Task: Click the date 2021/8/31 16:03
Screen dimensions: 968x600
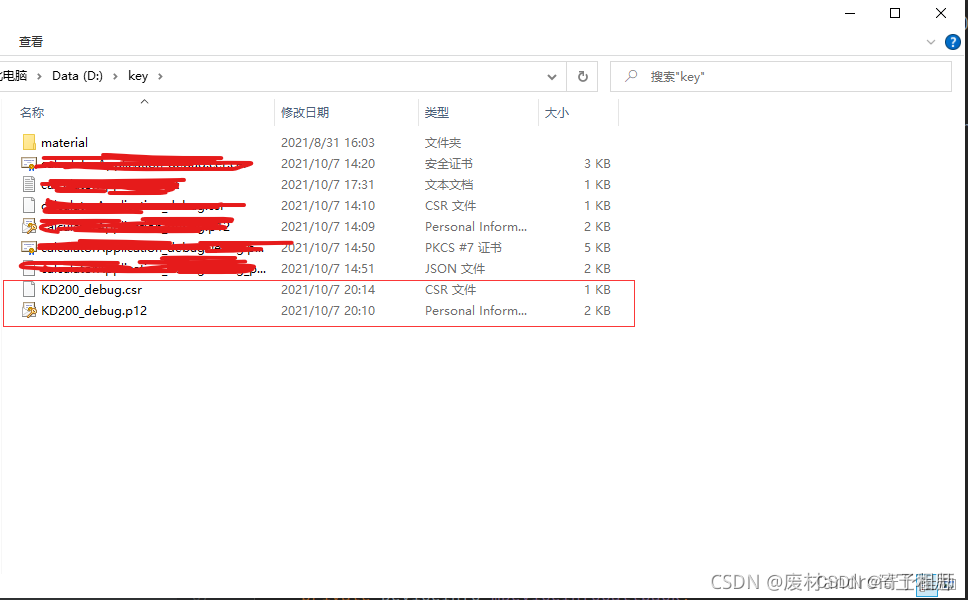Action: [328, 143]
